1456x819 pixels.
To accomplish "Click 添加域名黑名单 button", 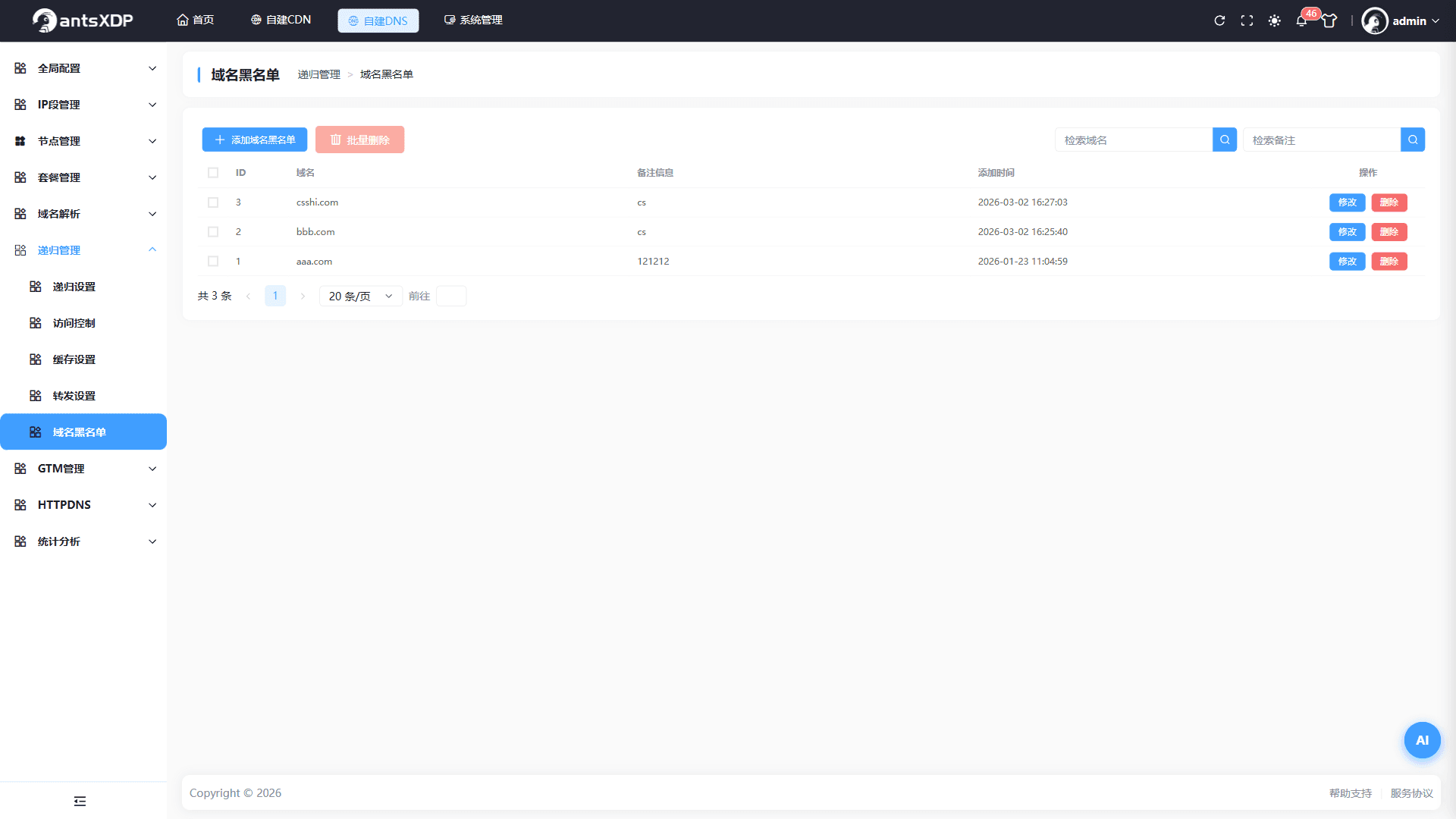I will 255,140.
